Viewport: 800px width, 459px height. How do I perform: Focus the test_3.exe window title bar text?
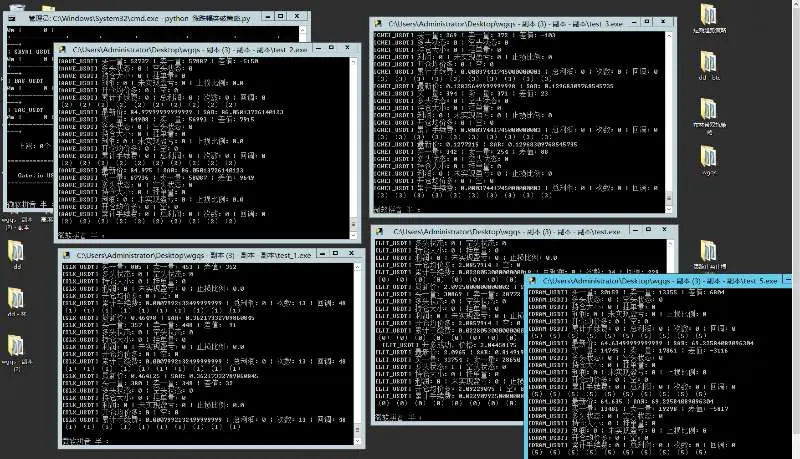(505, 23)
